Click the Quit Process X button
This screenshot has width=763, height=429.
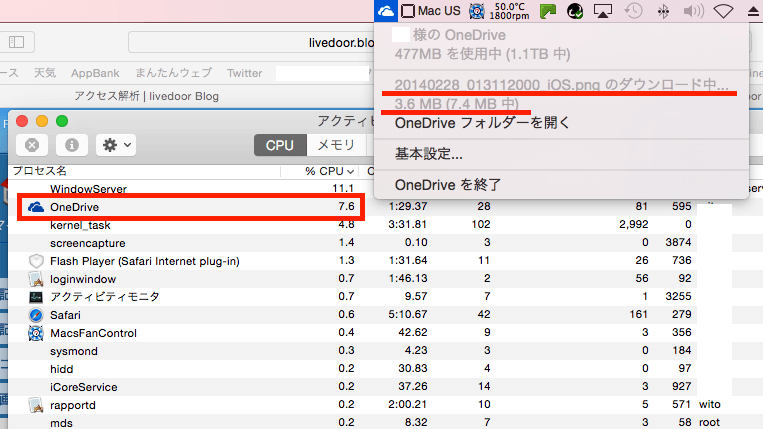(32, 145)
